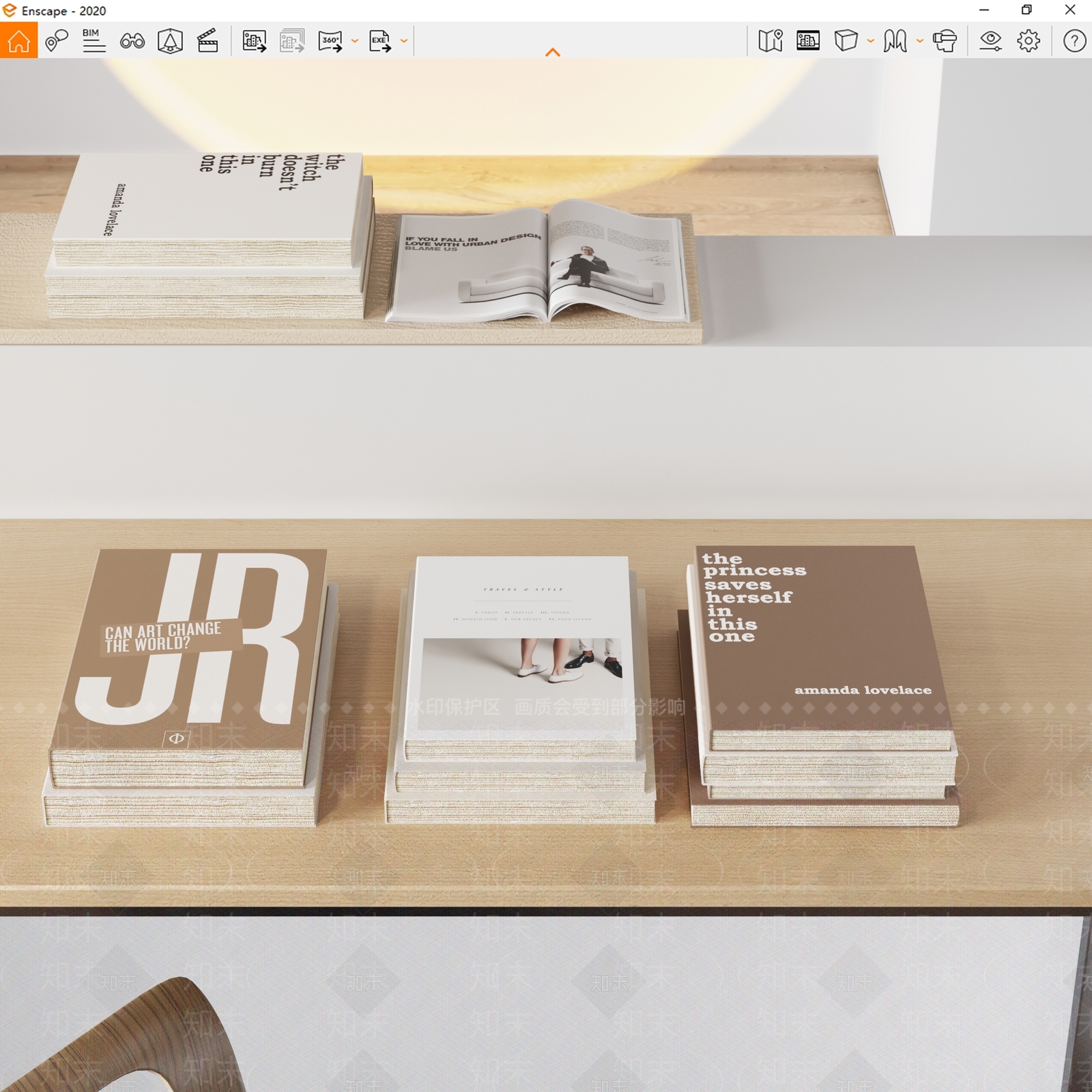Open the Video Editor clapperboard
Screen dimensions: 1092x1092
[207, 40]
